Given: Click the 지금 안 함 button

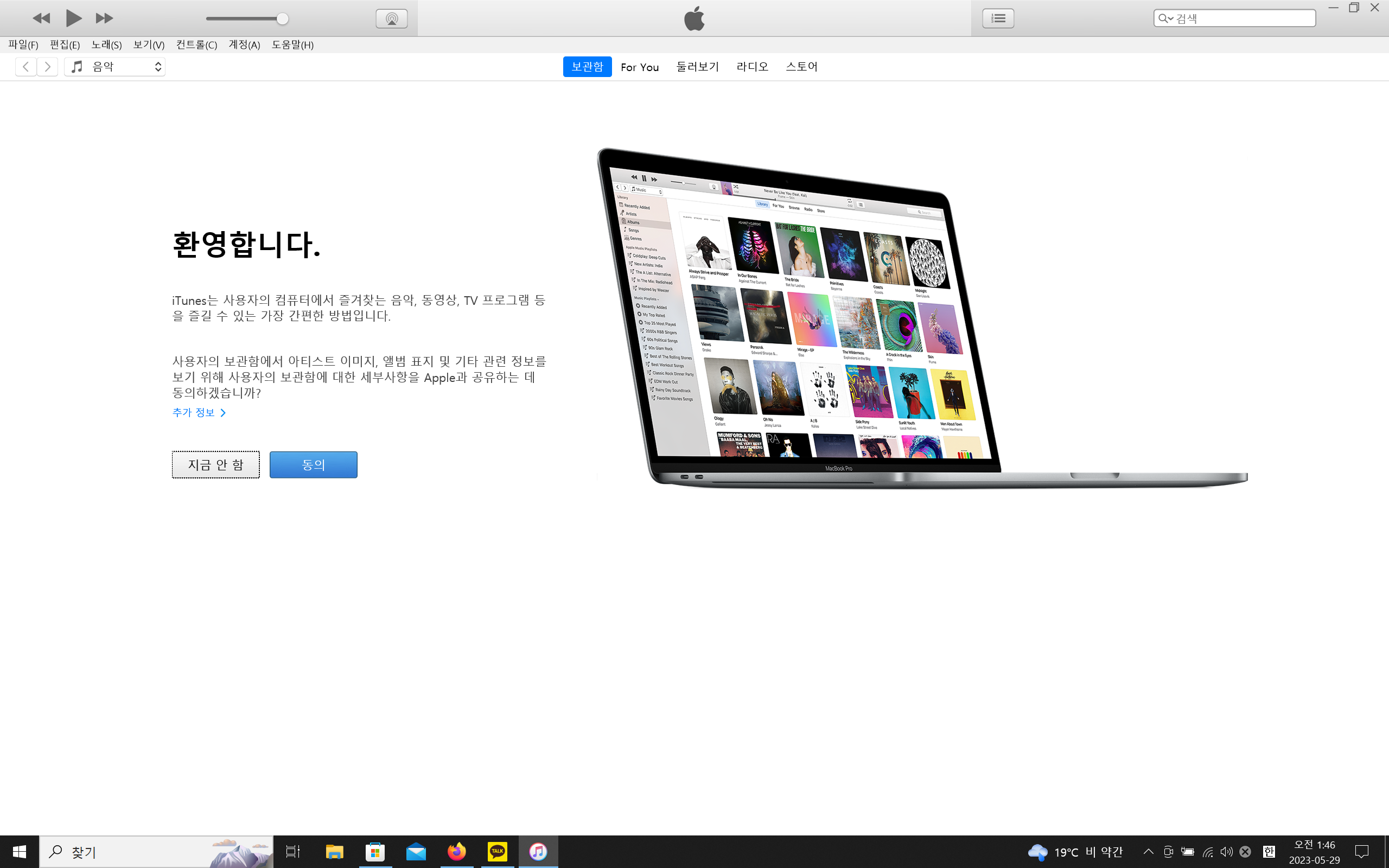Looking at the screenshot, I should (216, 464).
